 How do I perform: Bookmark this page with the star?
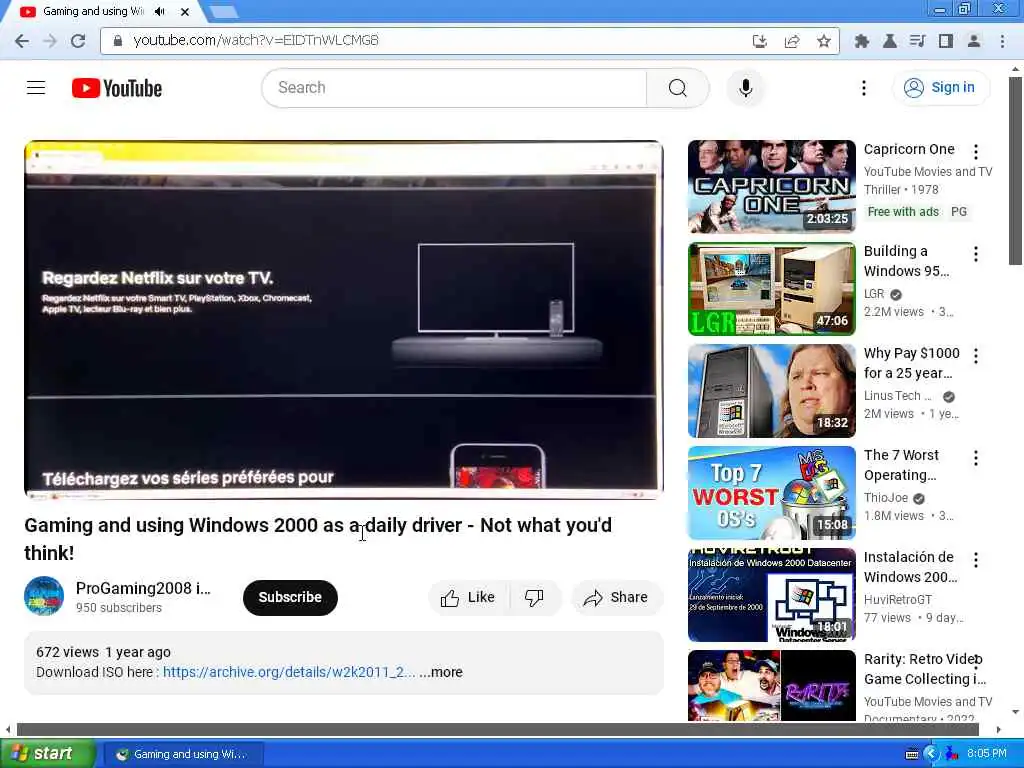[824, 41]
